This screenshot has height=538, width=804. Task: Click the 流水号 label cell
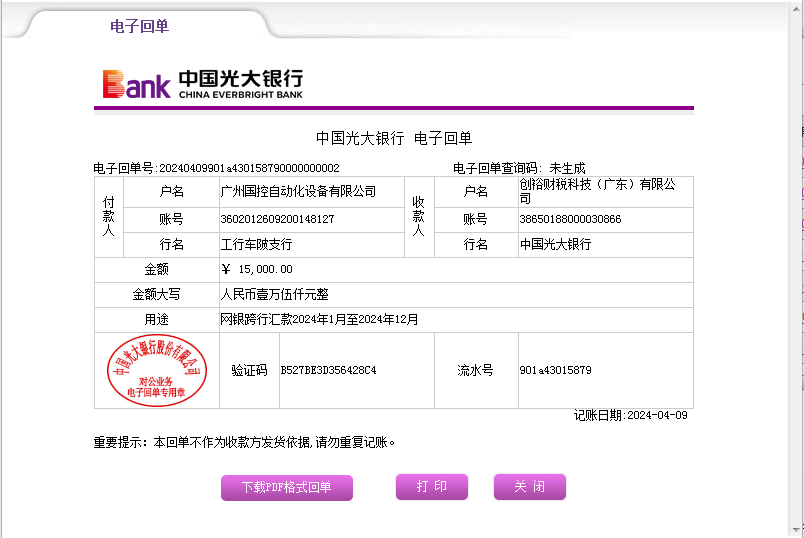pos(476,370)
